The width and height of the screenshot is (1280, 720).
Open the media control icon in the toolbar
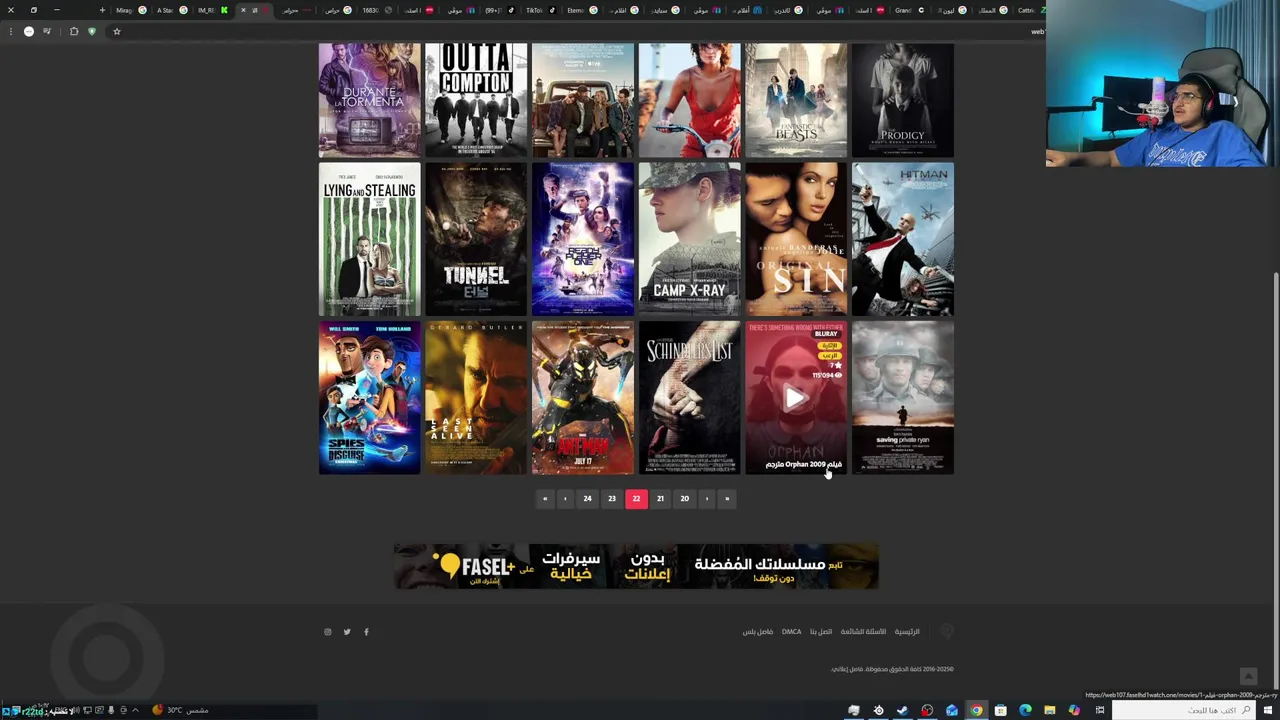pyautogui.click(x=46, y=31)
